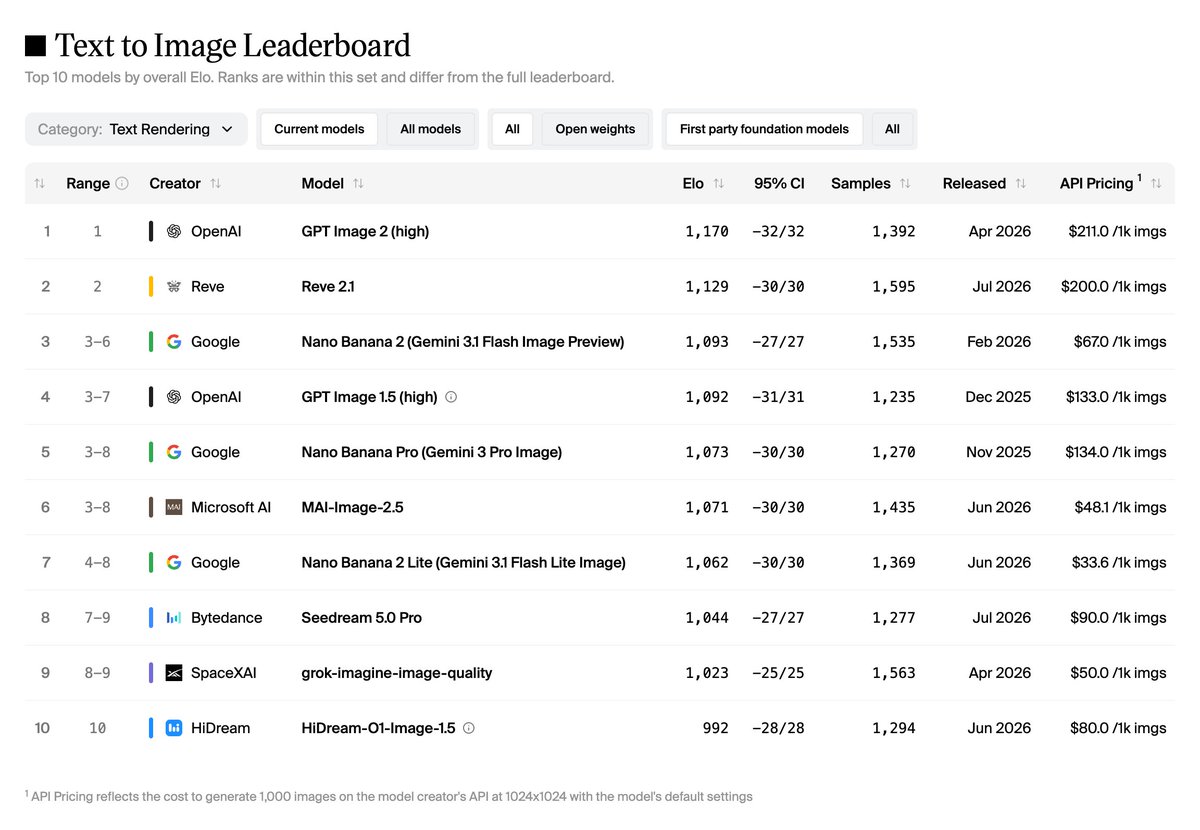Click rank range 3–6
Screen dimensions: 1200x830
pyautogui.click(x=98, y=342)
